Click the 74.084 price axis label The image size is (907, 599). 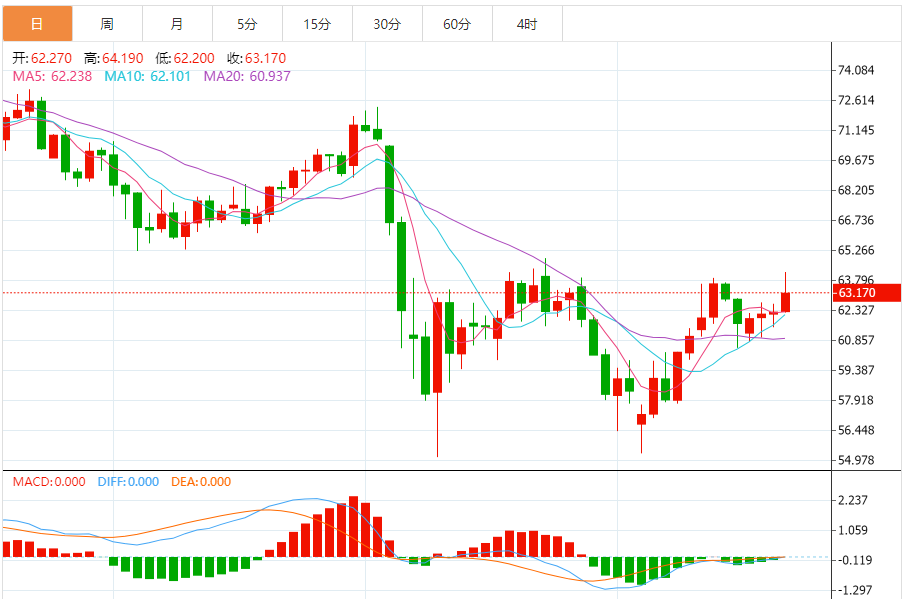(x=856, y=71)
